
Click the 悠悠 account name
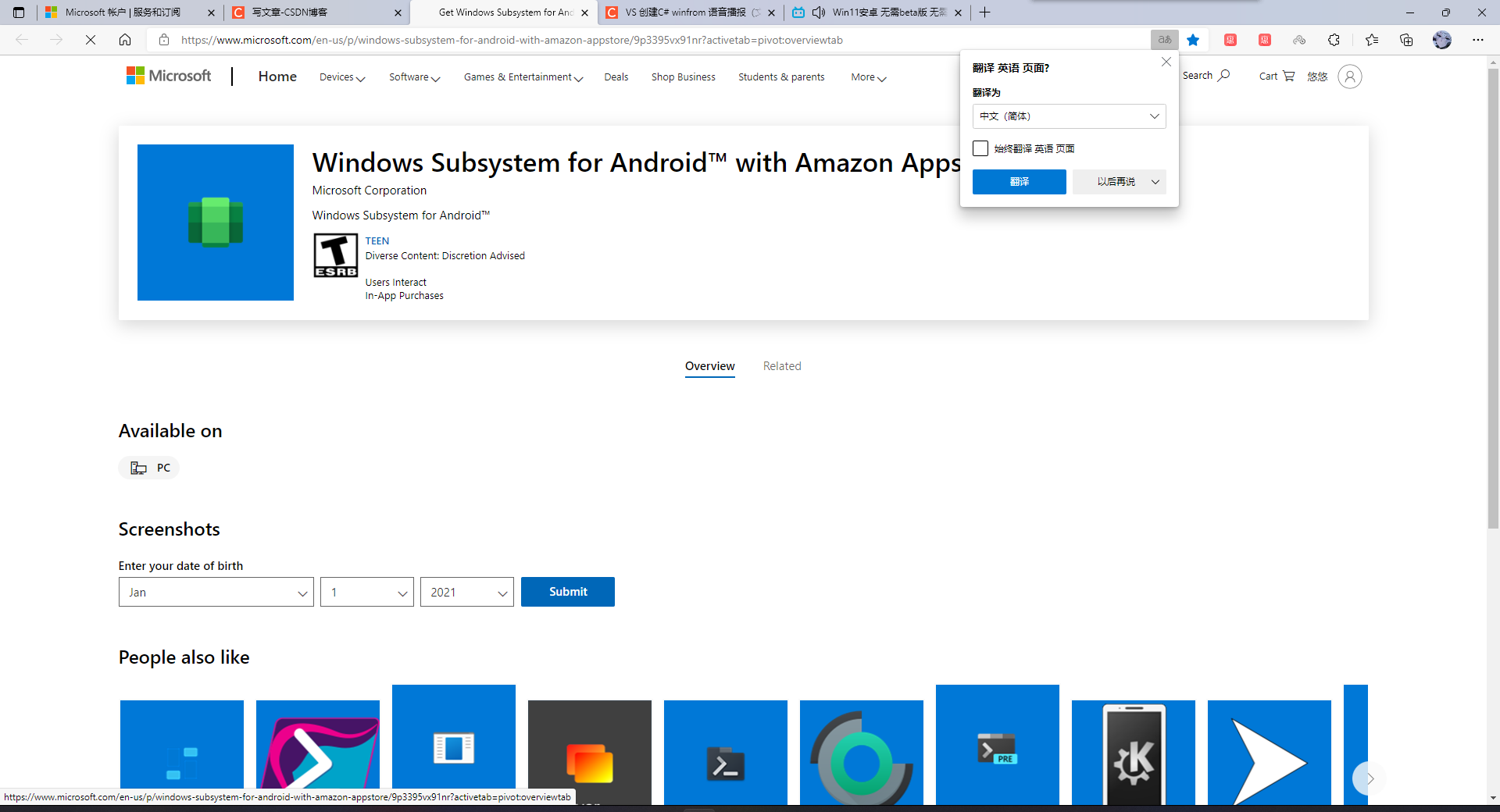pyautogui.click(x=1317, y=77)
